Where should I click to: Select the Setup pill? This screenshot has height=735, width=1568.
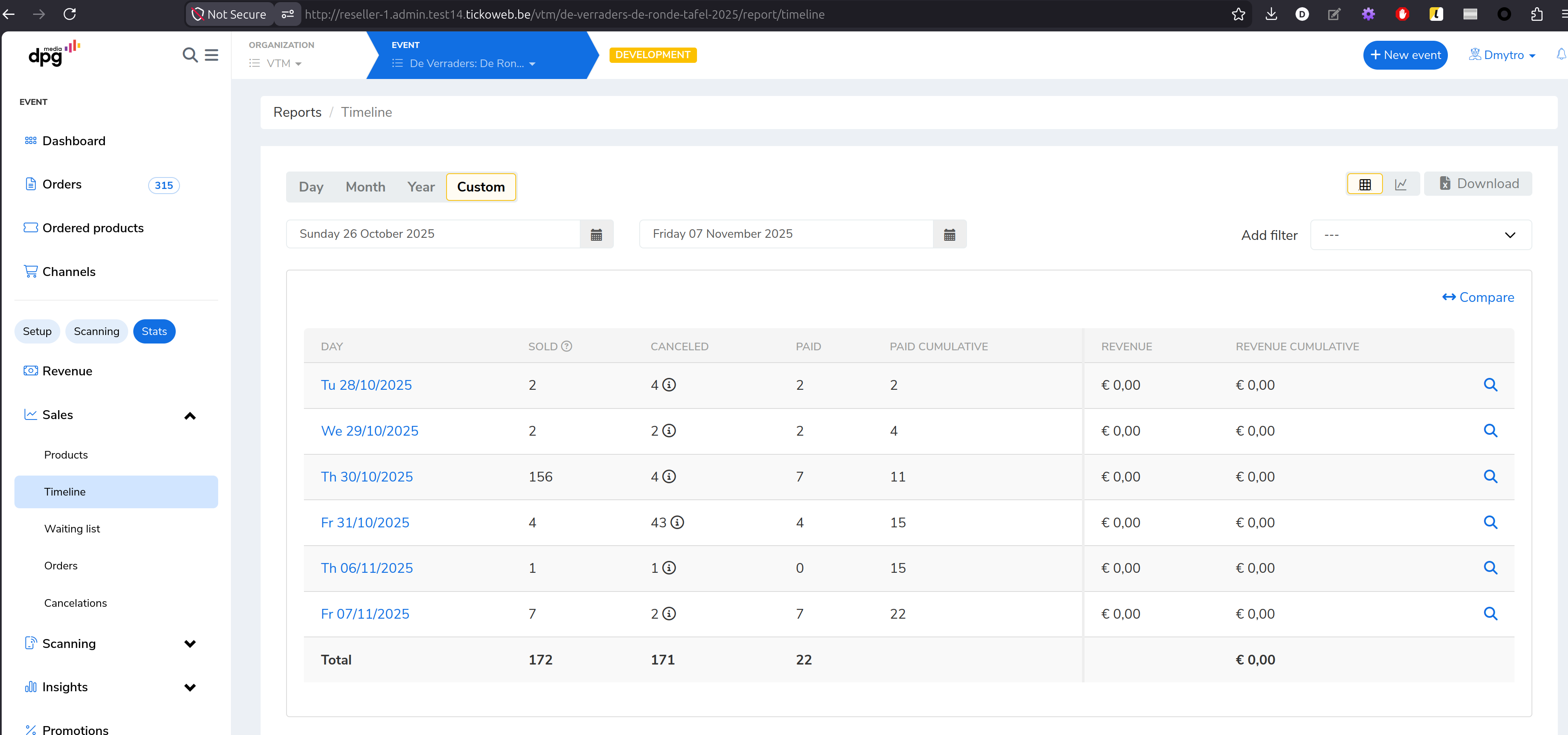[37, 331]
